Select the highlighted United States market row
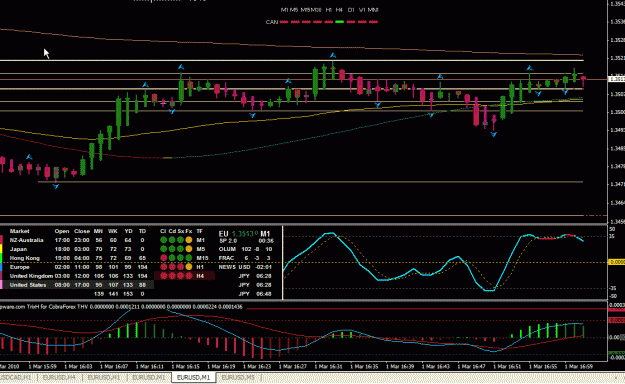Viewport: 625px width, 384px height. point(78,285)
